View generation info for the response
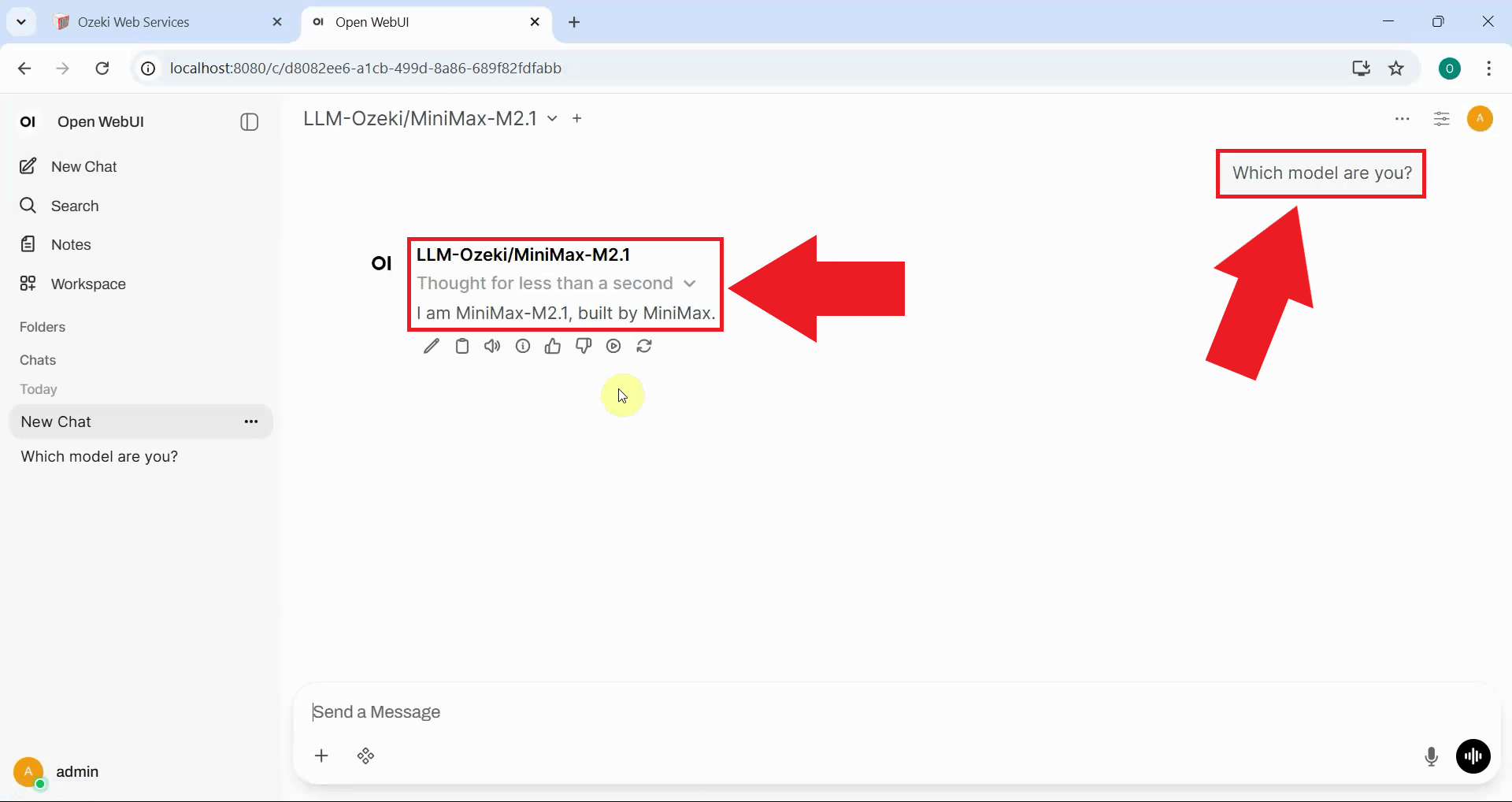 (x=522, y=346)
